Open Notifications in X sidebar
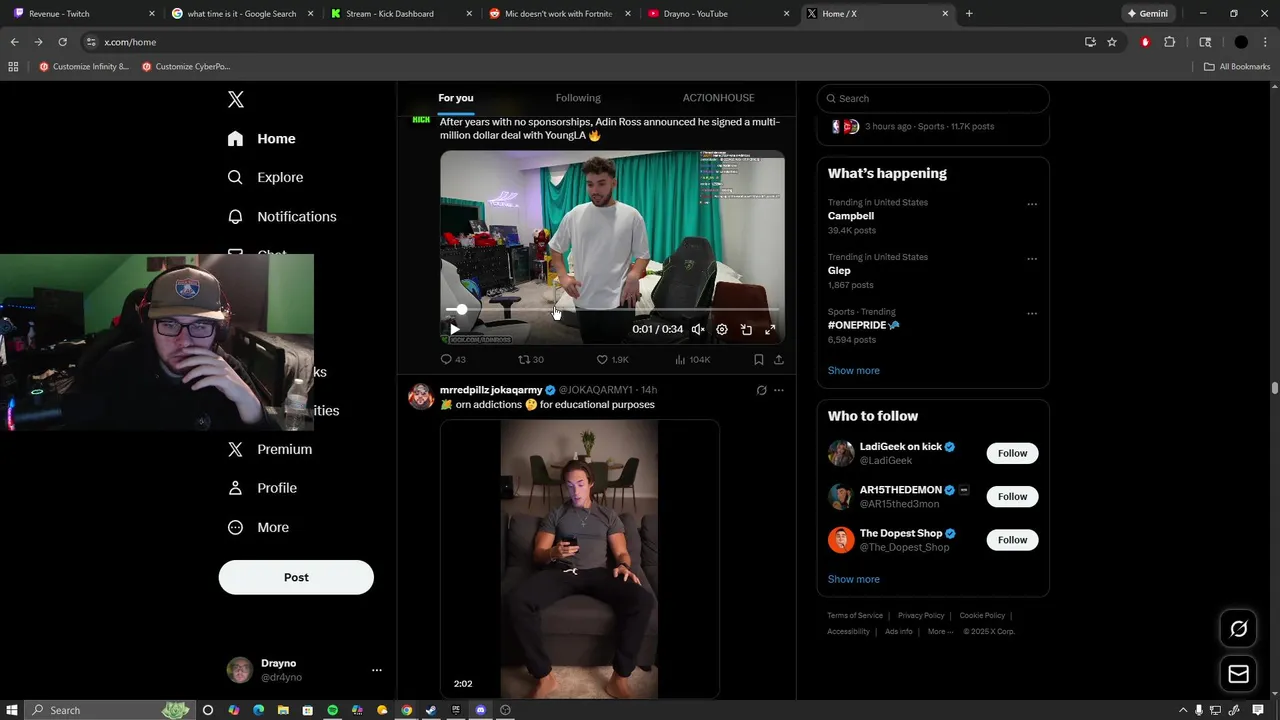This screenshot has width=1280, height=720. click(282, 216)
